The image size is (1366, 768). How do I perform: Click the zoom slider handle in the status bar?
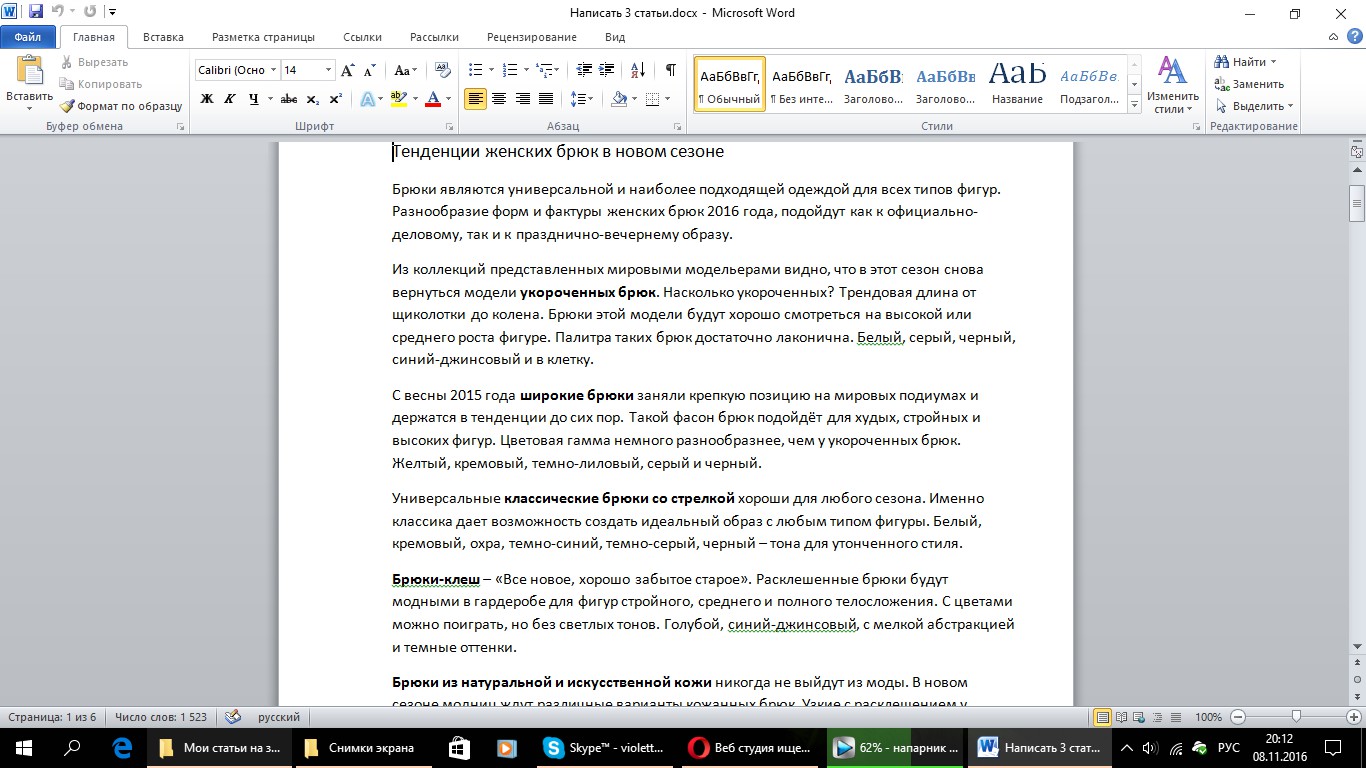coord(1296,717)
